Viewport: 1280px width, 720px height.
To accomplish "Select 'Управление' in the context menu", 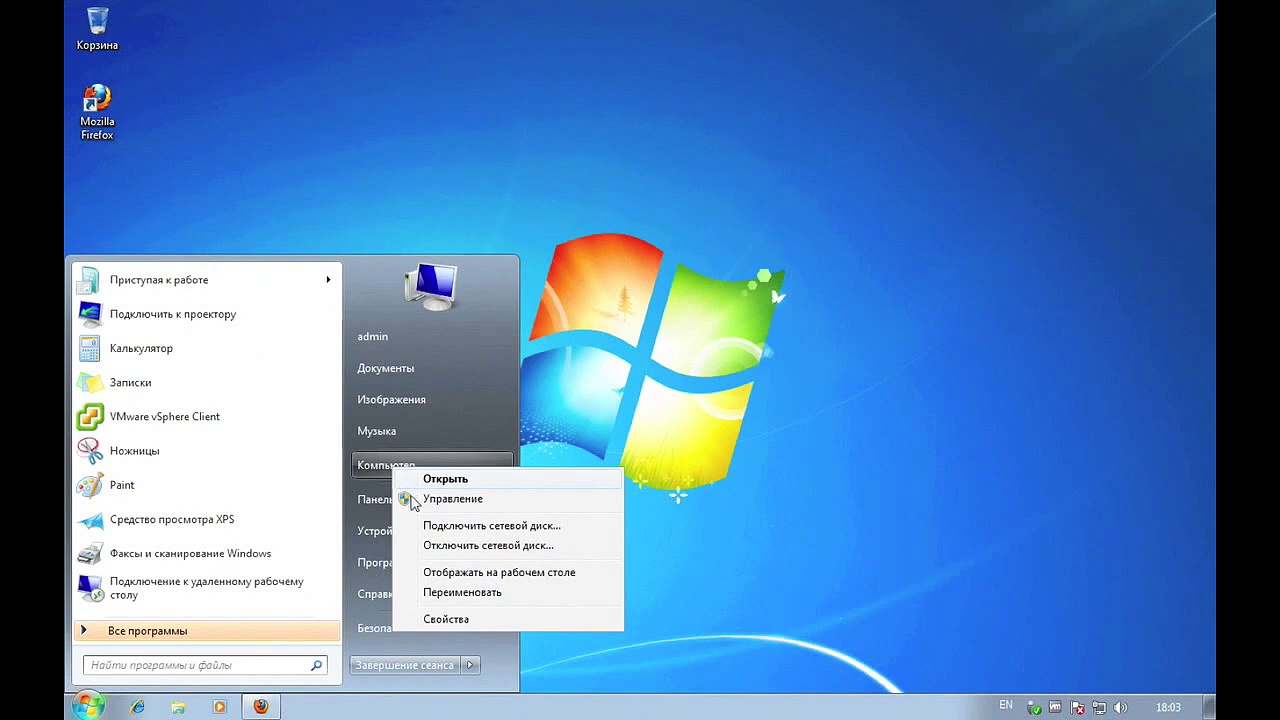I will [452, 499].
